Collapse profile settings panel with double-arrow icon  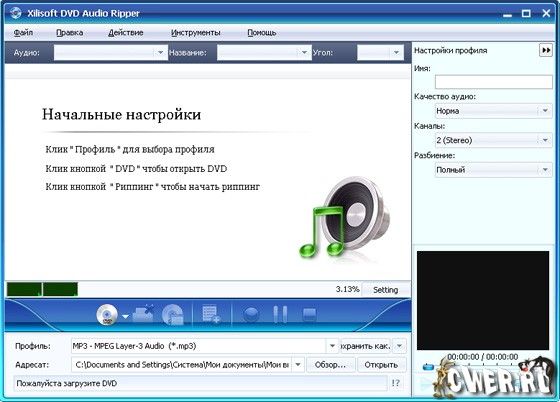click(545, 50)
